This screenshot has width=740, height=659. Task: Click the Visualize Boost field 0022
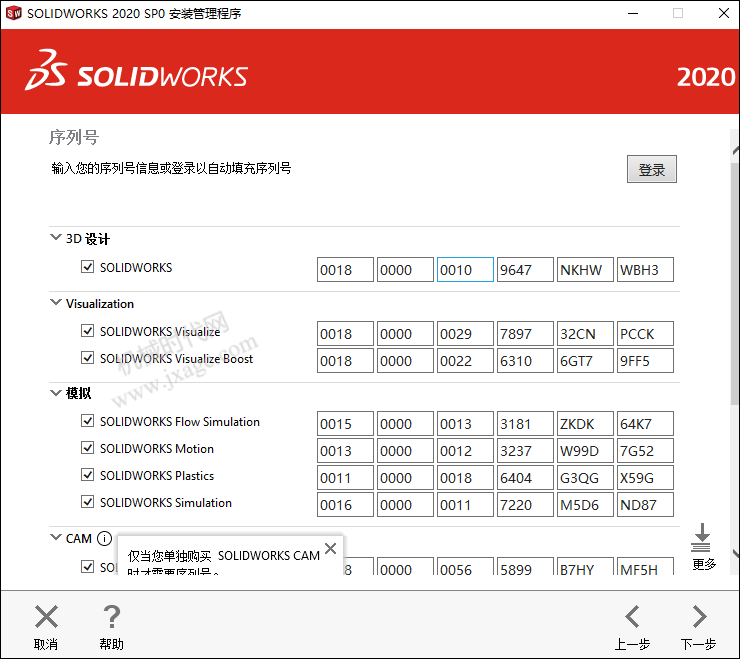(x=465, y=361)
